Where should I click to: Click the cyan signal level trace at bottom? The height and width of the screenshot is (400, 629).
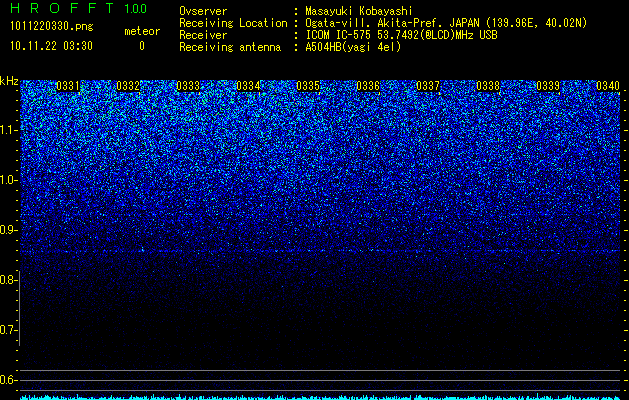[x=320, y=397]
